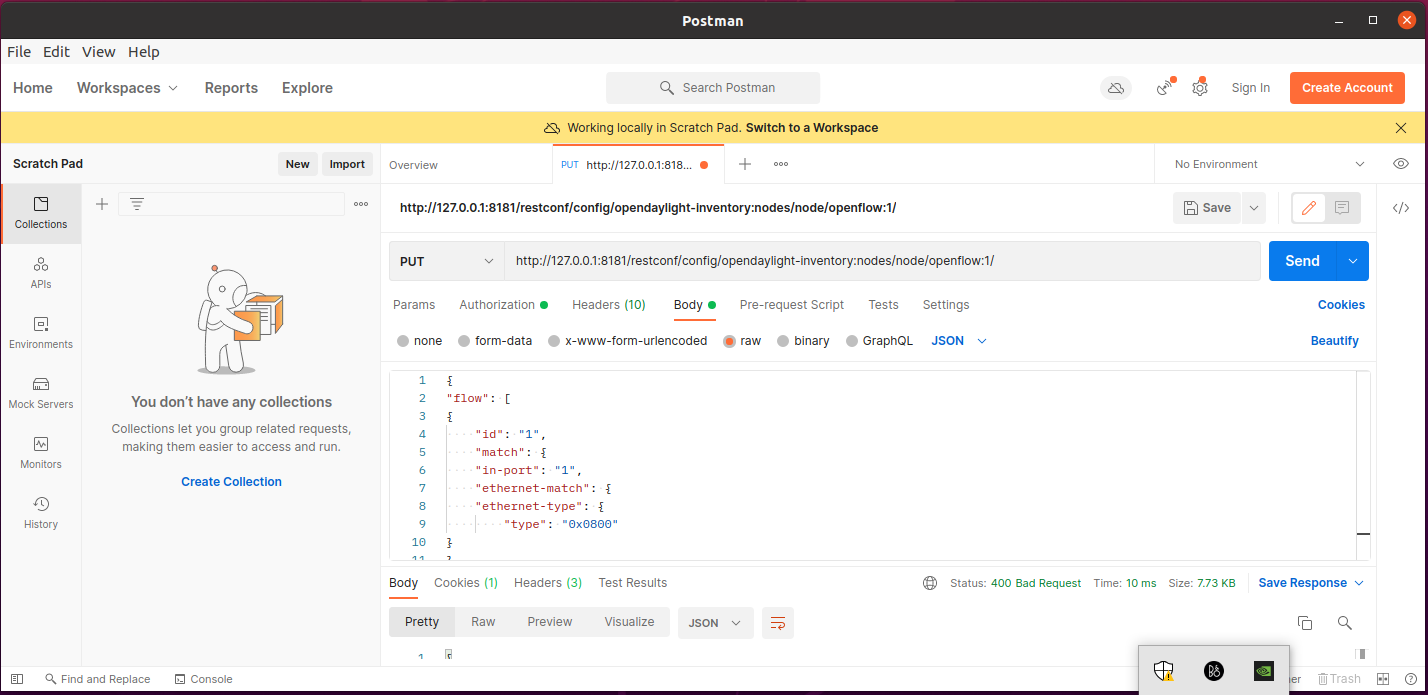
Task: Open the Mock Servers sidebar section
Action: pos(41,392)
